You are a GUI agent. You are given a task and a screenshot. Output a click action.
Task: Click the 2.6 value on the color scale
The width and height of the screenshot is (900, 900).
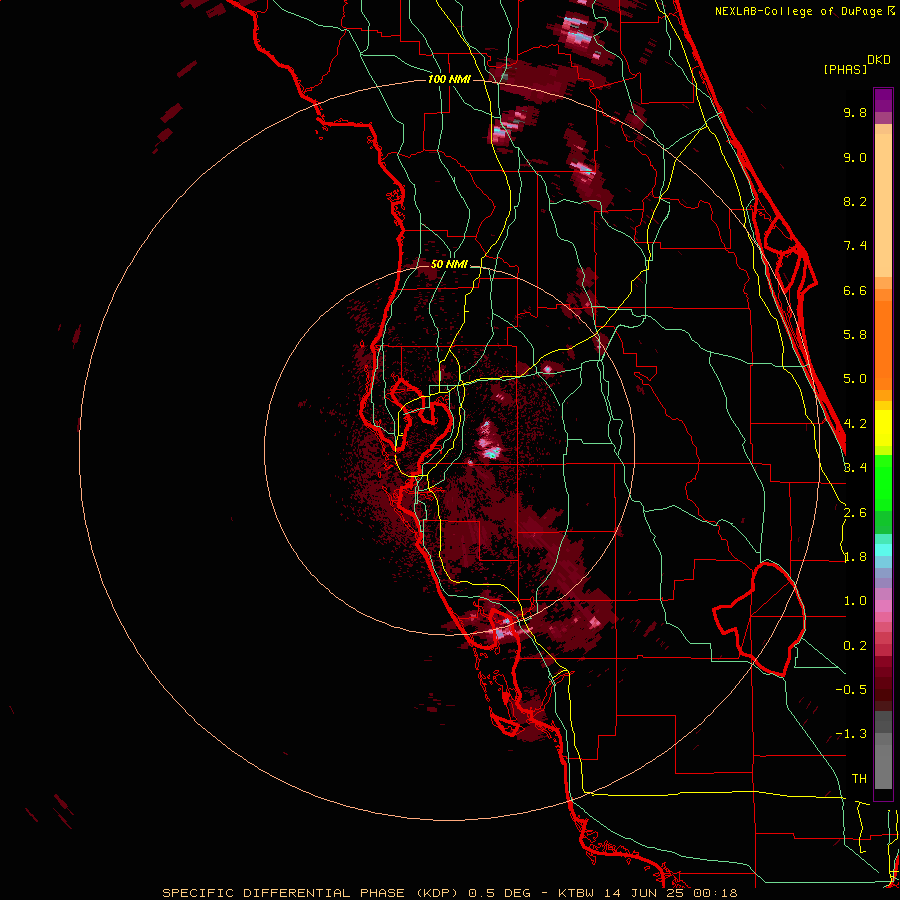[x=855, y=513]
